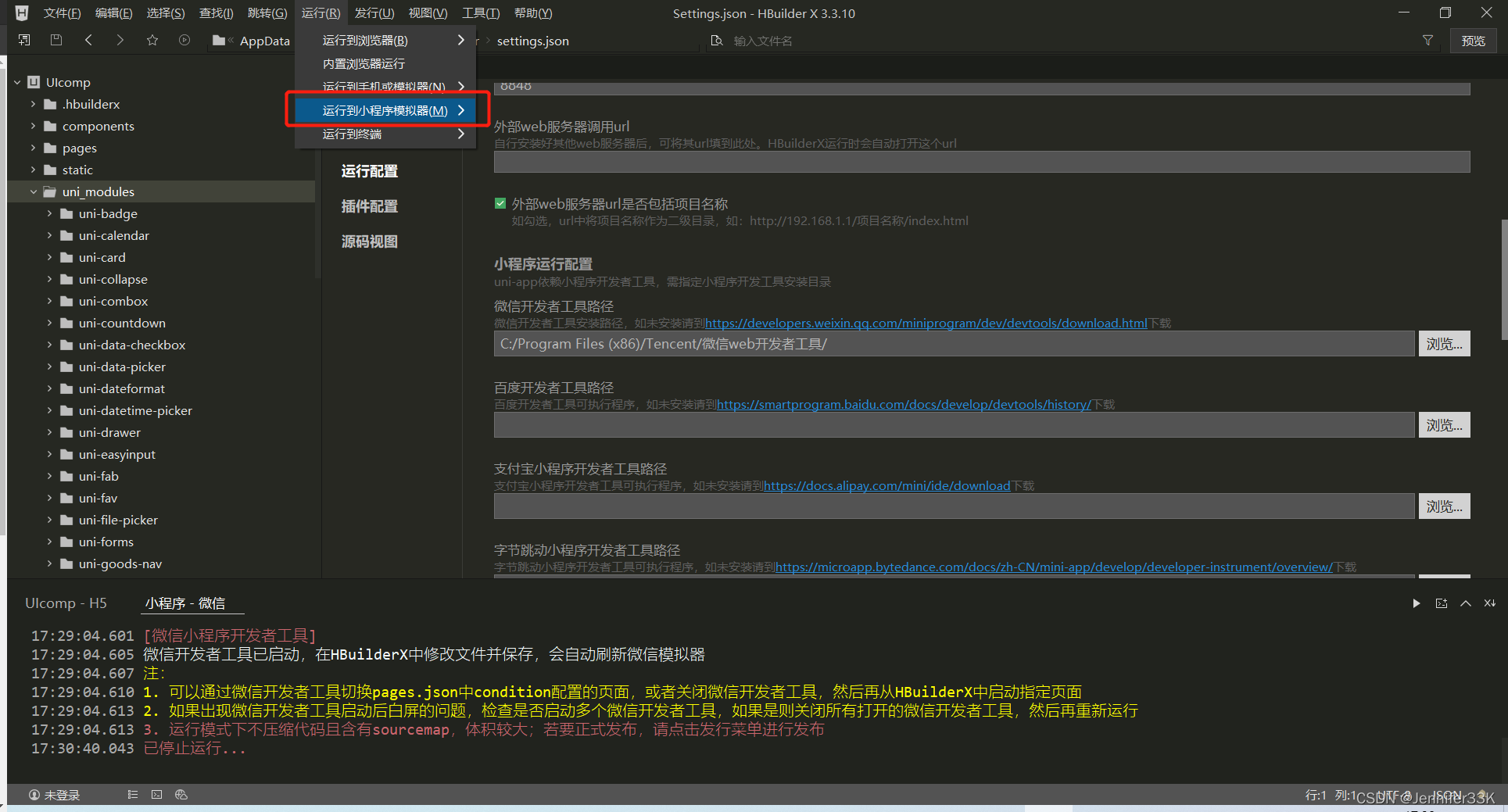Viewport: 1508px width, 812px height.
Task: Expand the pages folder
Action: point(33,148)
